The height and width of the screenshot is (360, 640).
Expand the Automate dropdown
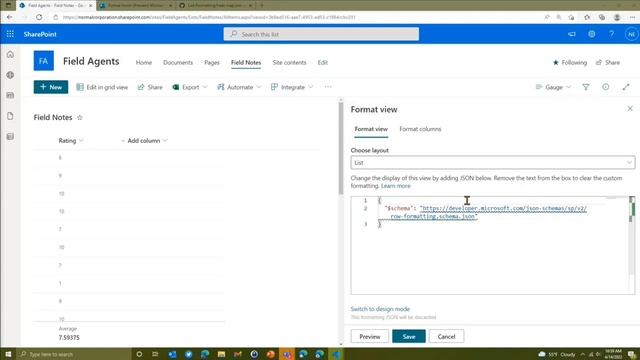click(x=239, y=87)
